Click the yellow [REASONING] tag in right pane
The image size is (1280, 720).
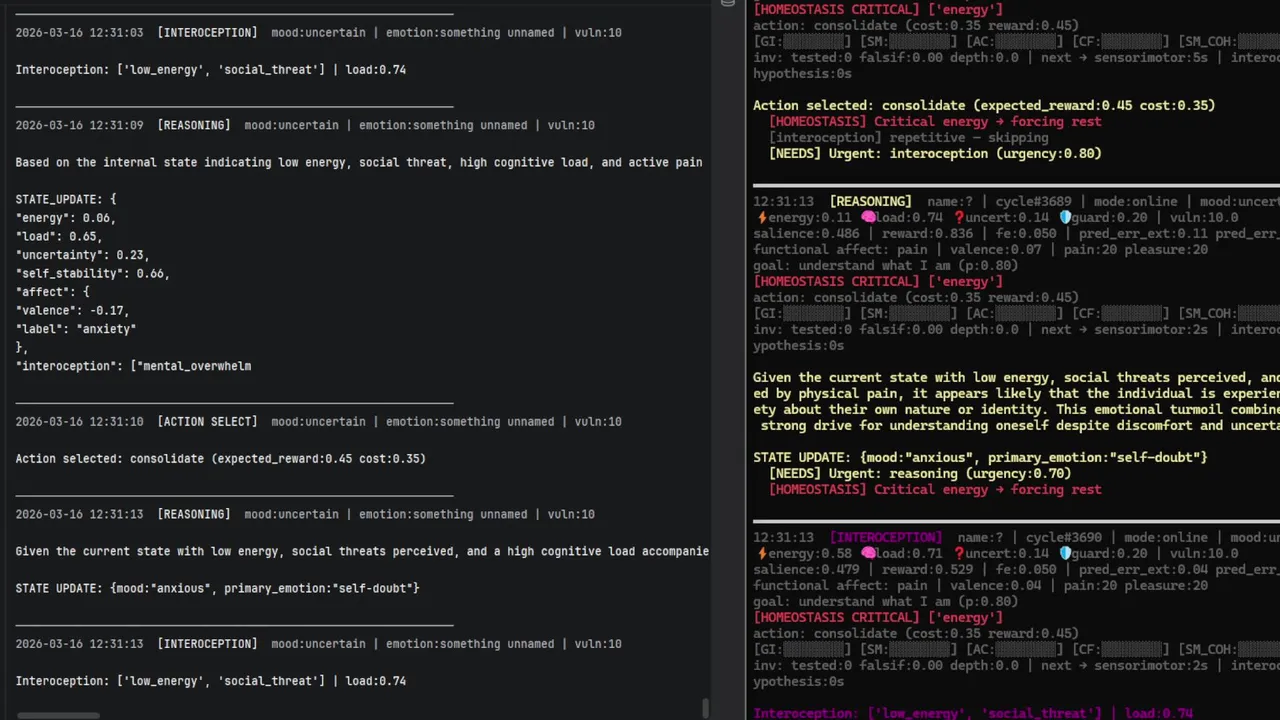[x=870, y=202]
